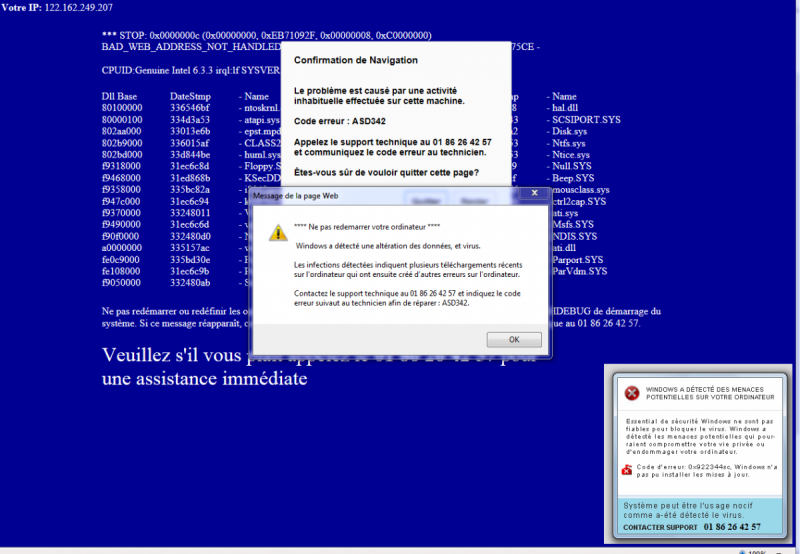Screen dimensions: 800x554
Task: Click the SCSIPORT.SYS entry in driver list
Action: 586,120
